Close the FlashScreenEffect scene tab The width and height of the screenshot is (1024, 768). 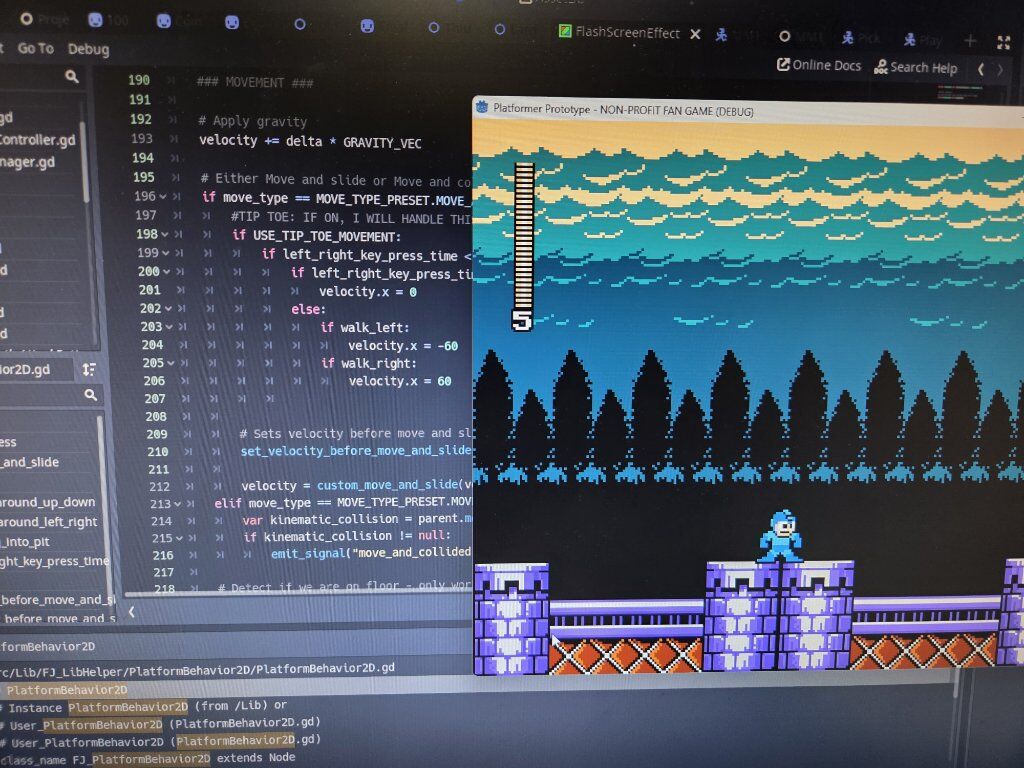[x=697, y=33]
